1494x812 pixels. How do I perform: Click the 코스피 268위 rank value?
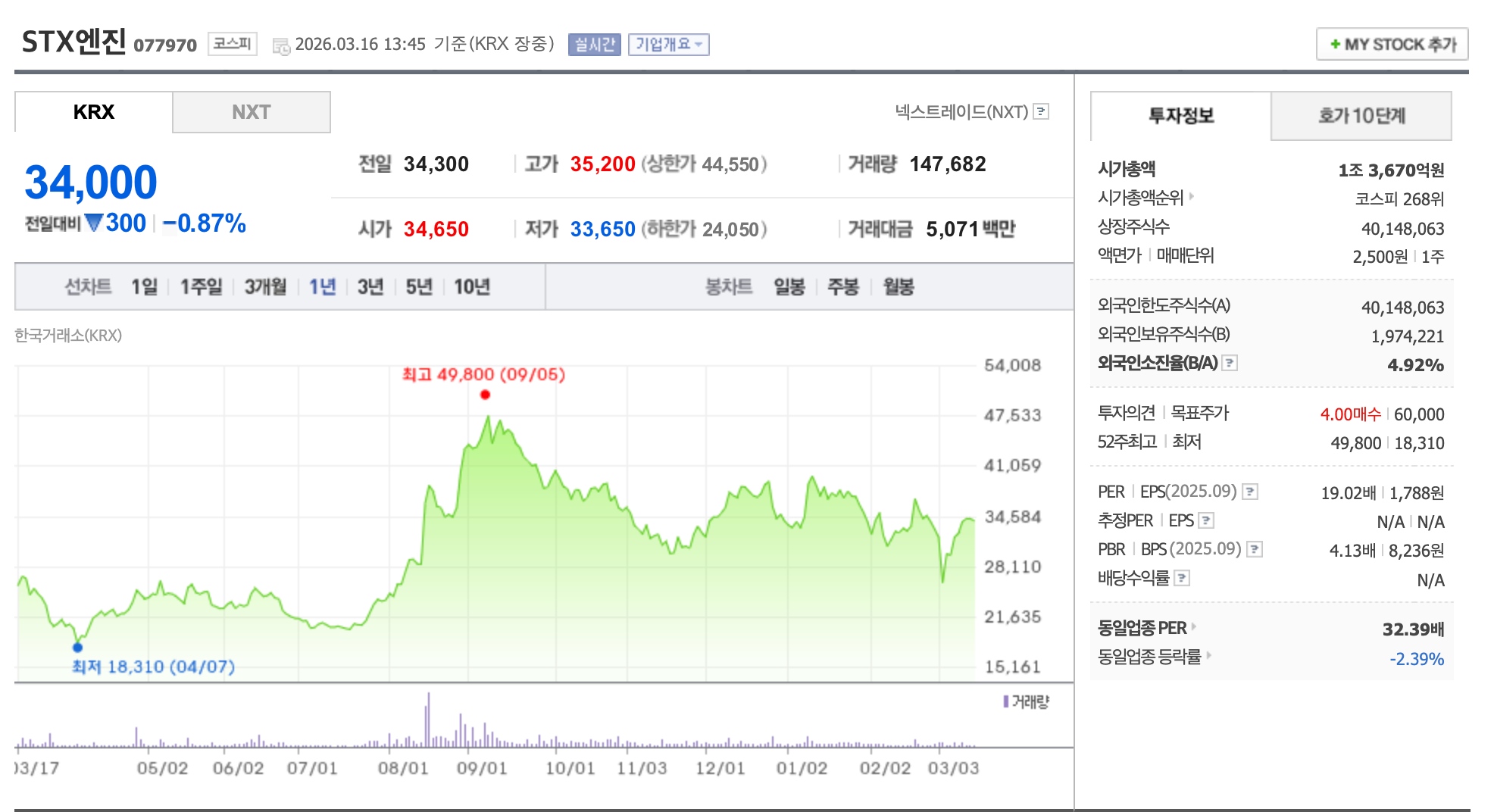pyautogui.click(x=1399, y=199)
